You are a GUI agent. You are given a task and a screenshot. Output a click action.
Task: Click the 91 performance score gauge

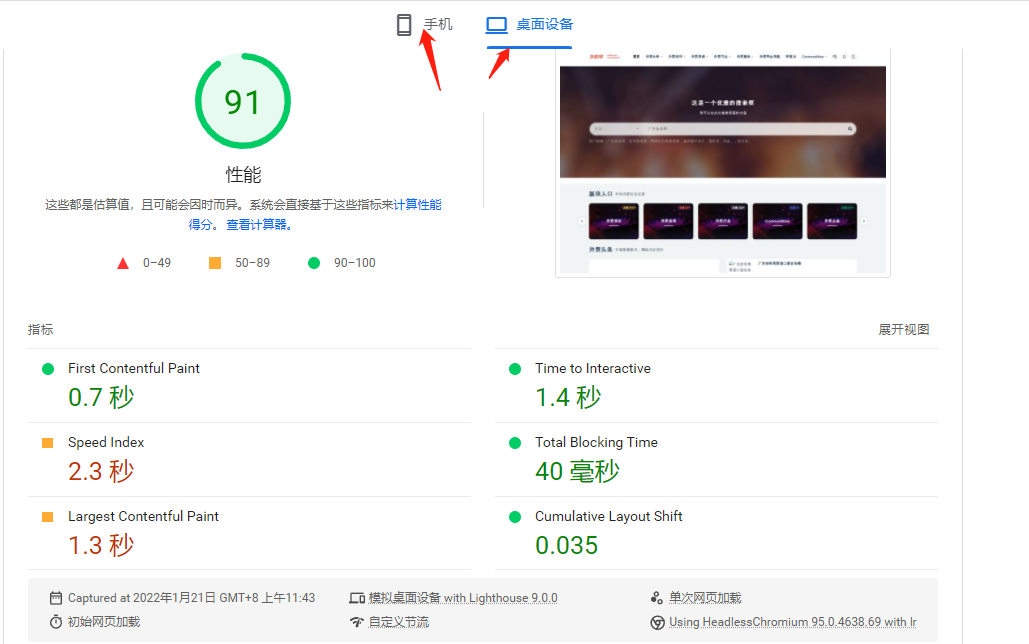[x=243, y=101]
